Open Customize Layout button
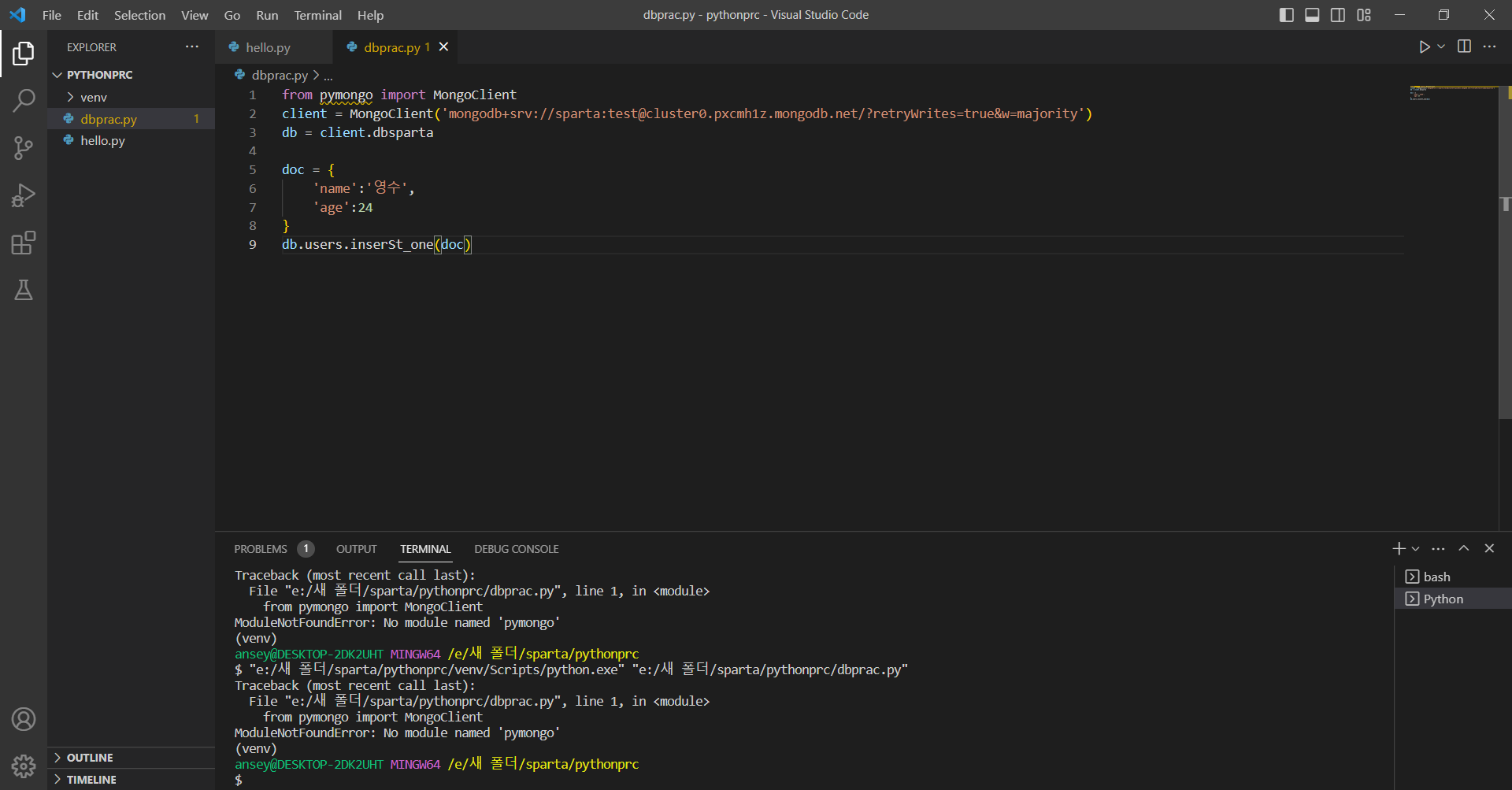The width and height of the screenshot is (1512, 790). pos(1364,15)
